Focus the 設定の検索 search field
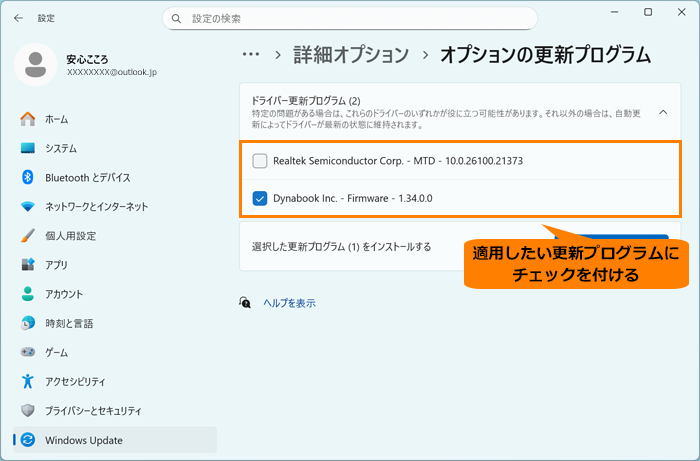The width and height of the screenshot is (700, 461). click(x=350, y=19)
